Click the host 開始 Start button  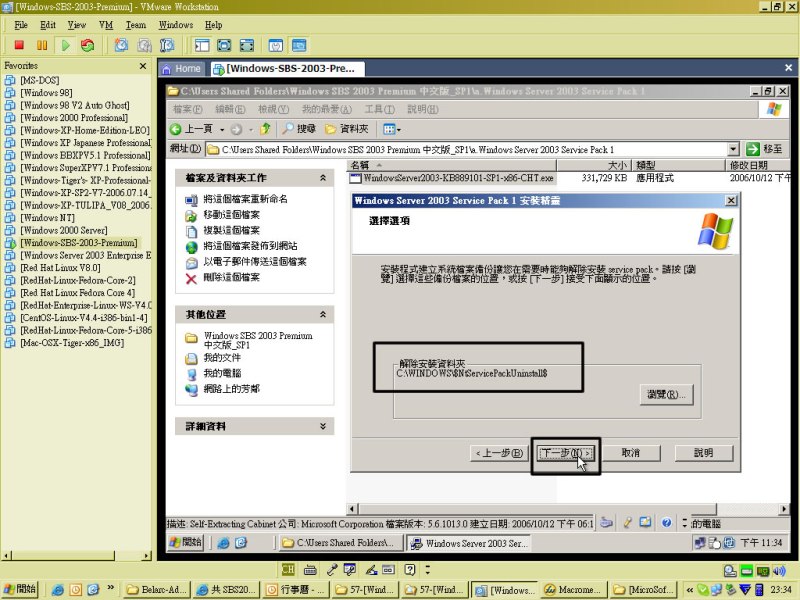pyautogui.click(x=20, y=590)
